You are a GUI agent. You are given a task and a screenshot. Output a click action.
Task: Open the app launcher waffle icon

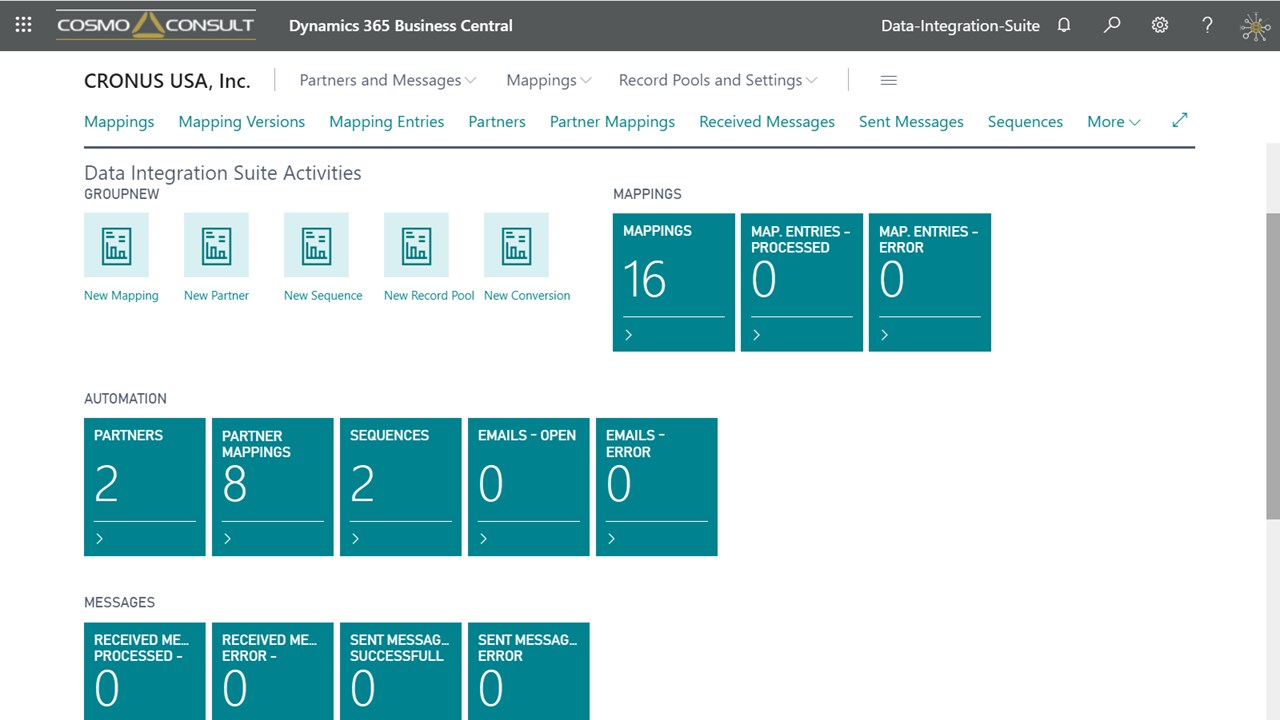point(24,25)
